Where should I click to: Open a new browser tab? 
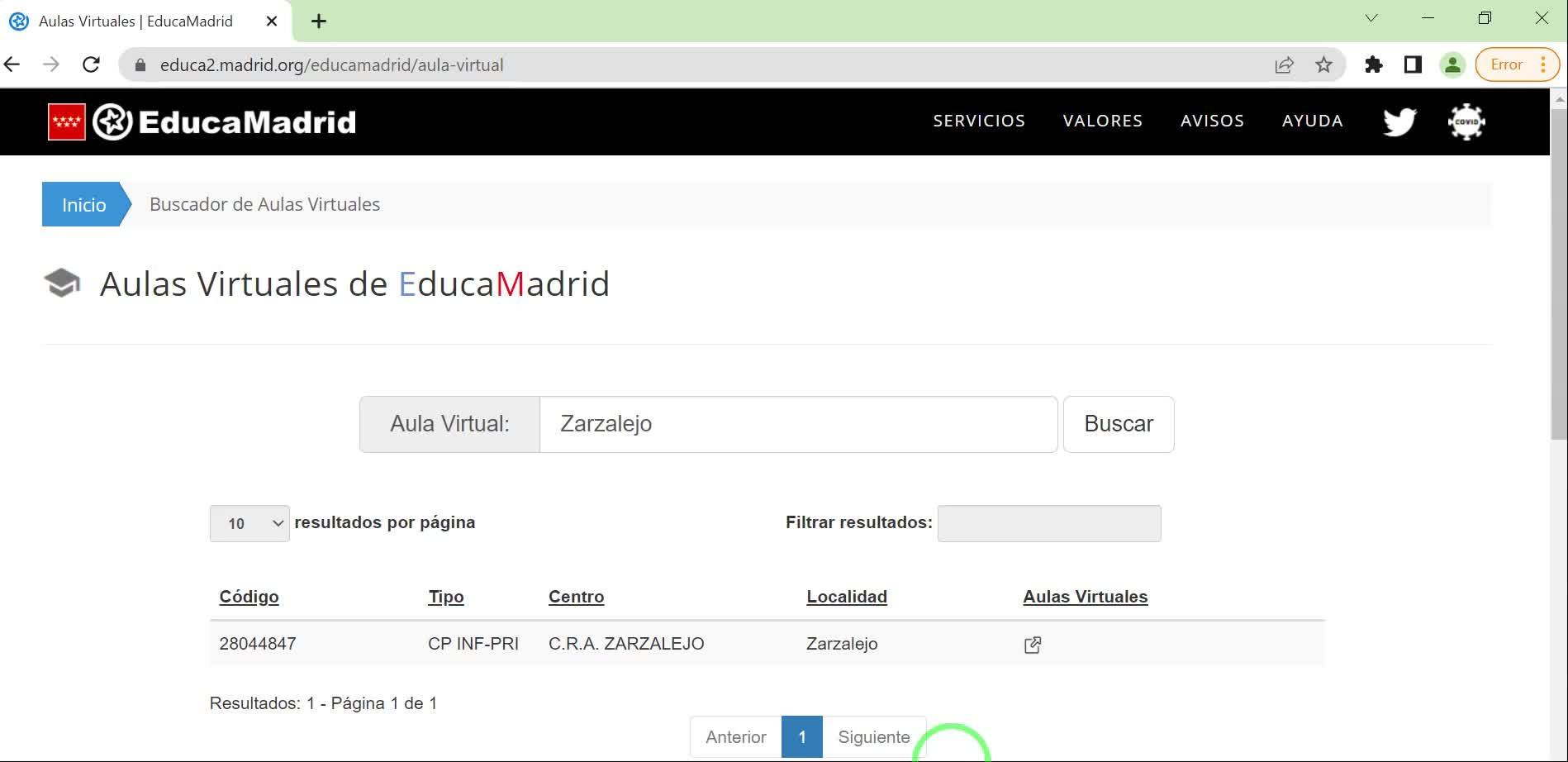[319, 21]
